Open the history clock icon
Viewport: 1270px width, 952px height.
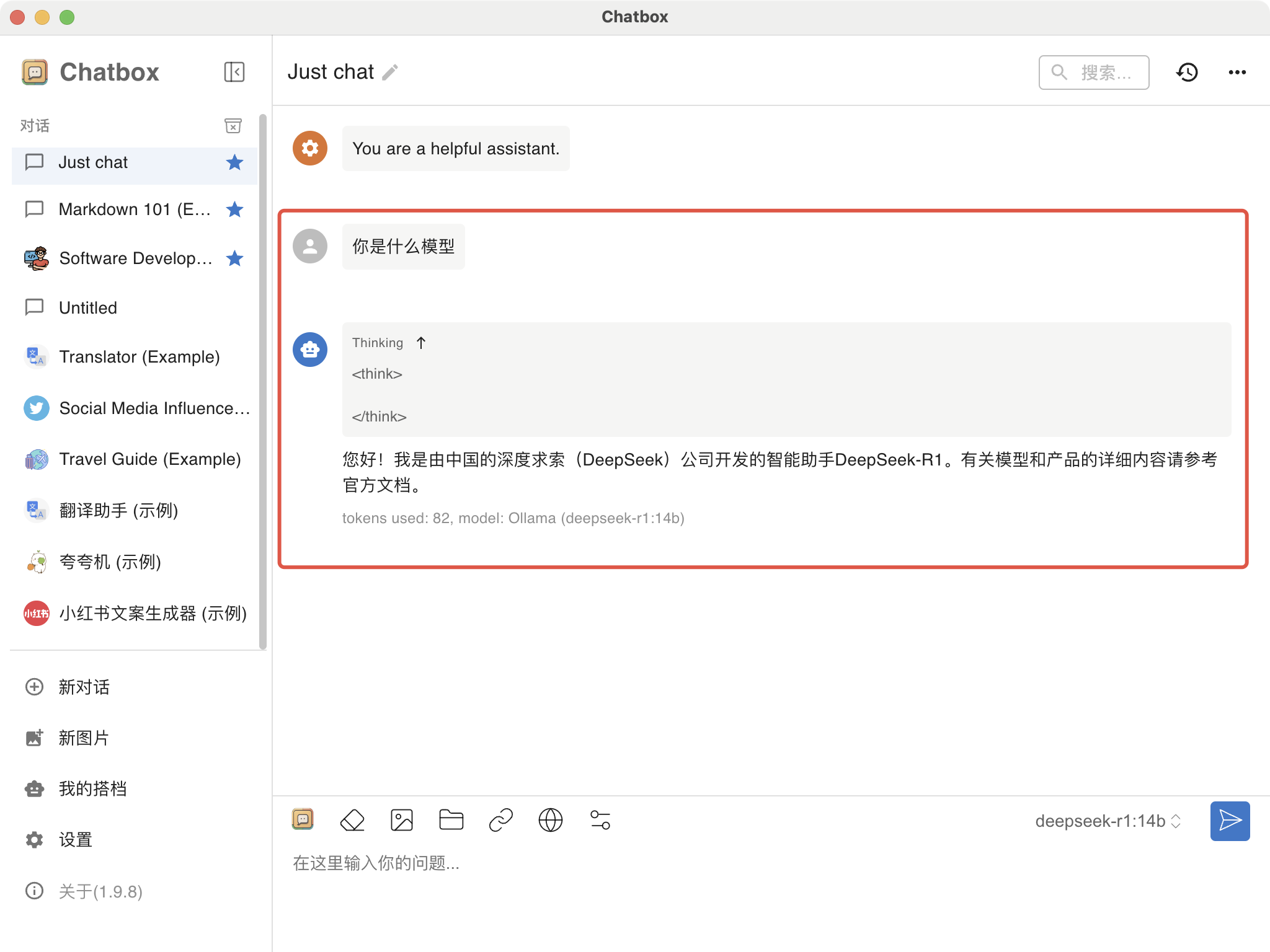pyautogui.click(x=1187, y=73)
